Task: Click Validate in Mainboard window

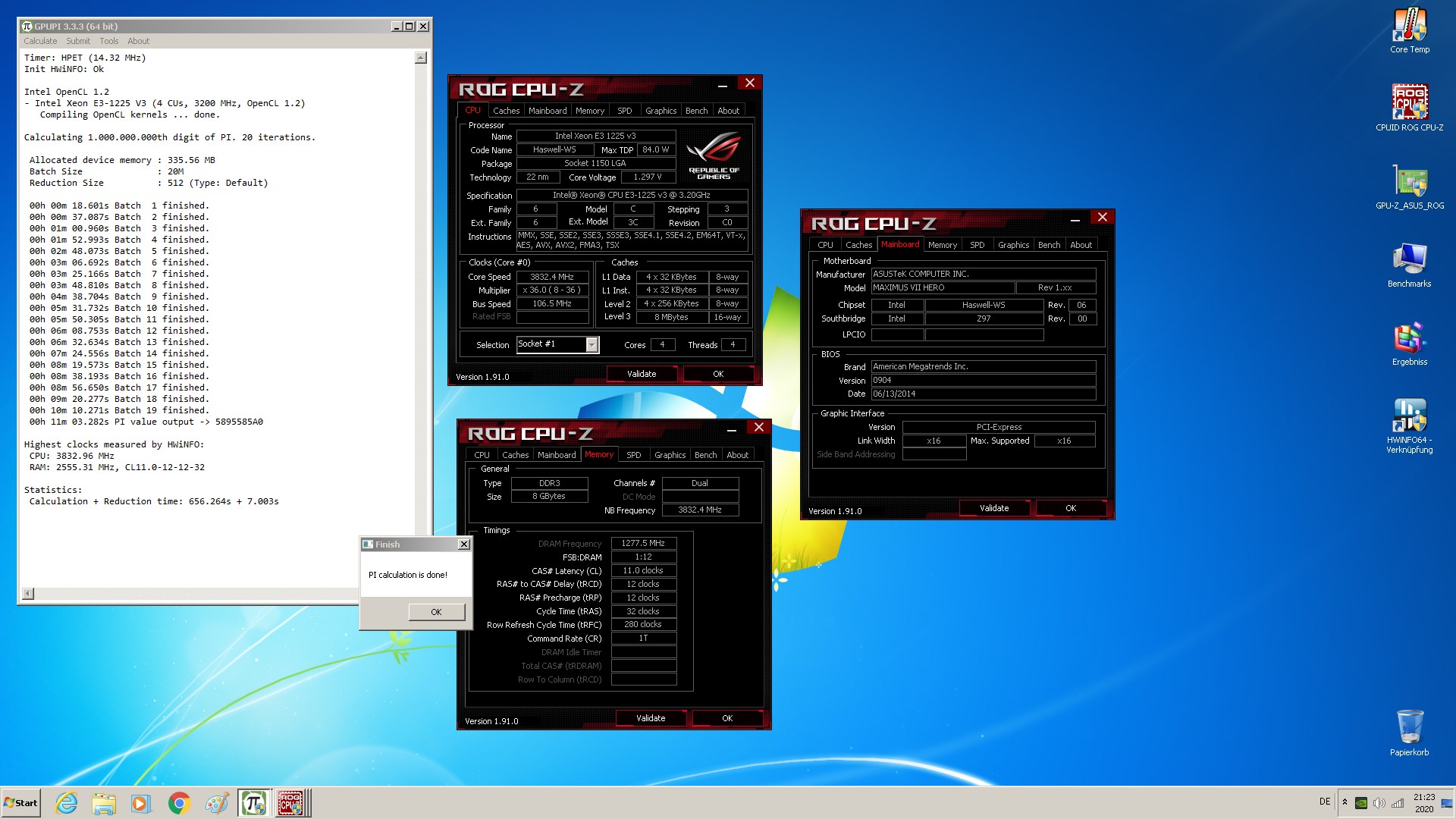Action: click(x=994, y=508)
